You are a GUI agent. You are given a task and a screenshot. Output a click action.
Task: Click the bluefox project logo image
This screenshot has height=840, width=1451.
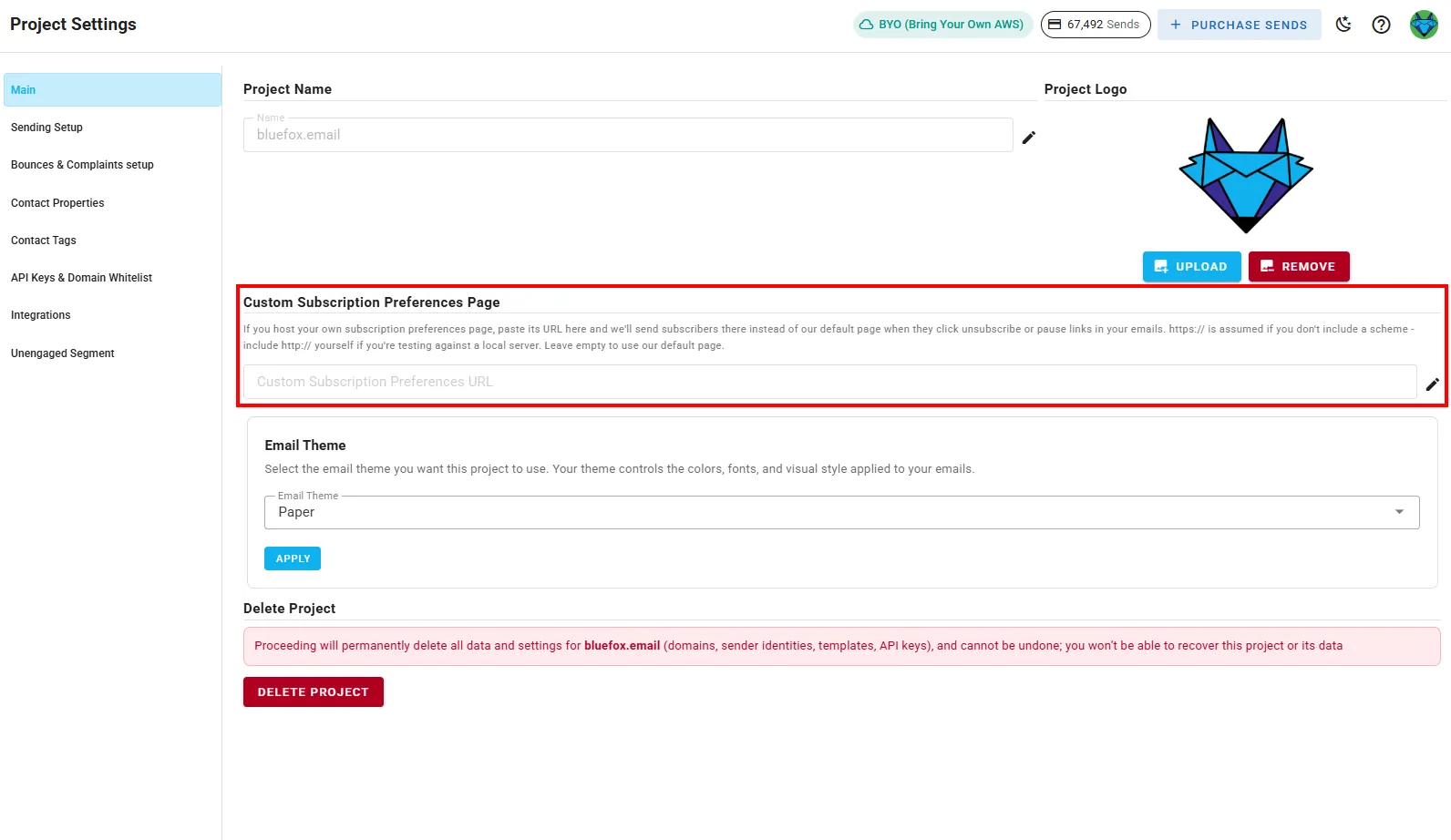1246,175
